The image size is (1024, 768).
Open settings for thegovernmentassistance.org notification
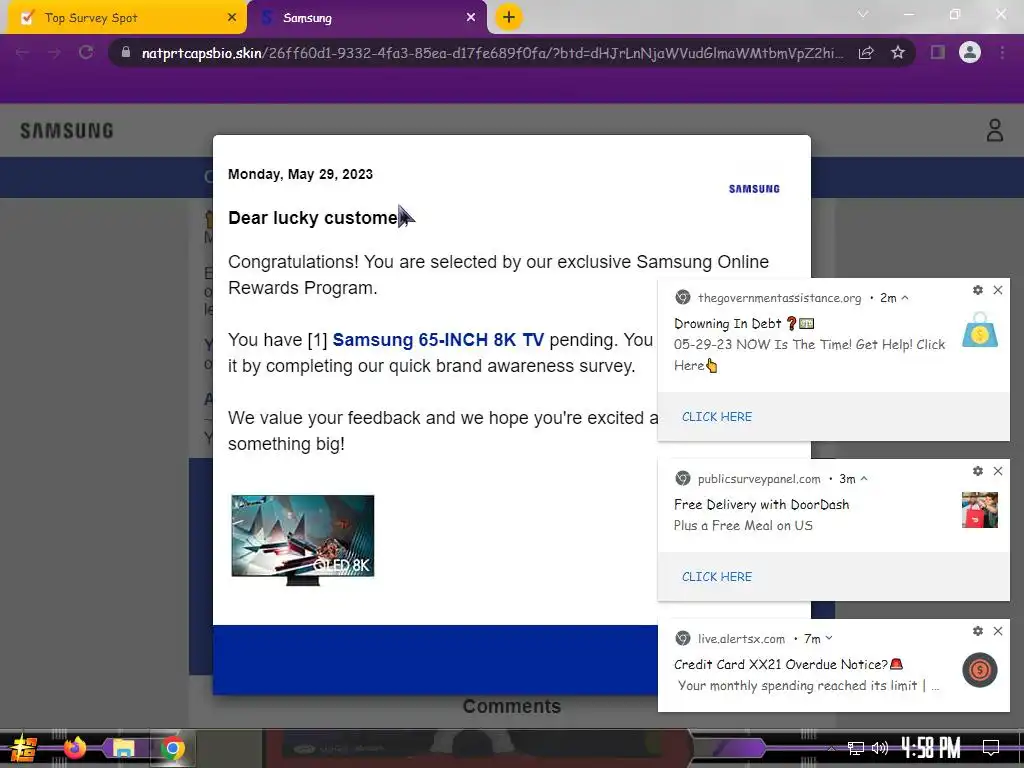(978, 290)
